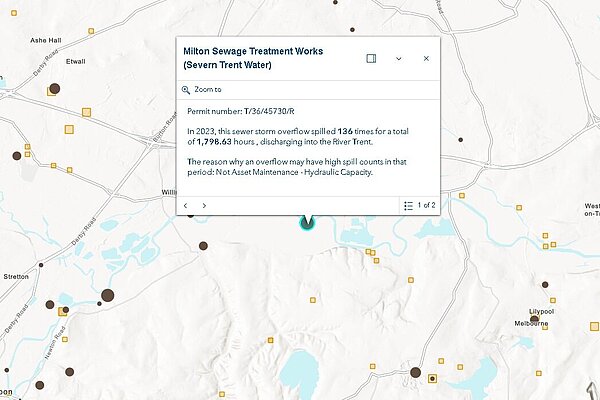Click the permit number T/36/45730/R text
This screenshot has width=600, height=400.
click(269, 111)
